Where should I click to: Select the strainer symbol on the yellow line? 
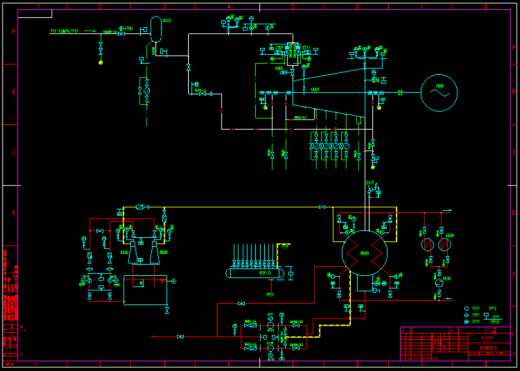(140, 207)
